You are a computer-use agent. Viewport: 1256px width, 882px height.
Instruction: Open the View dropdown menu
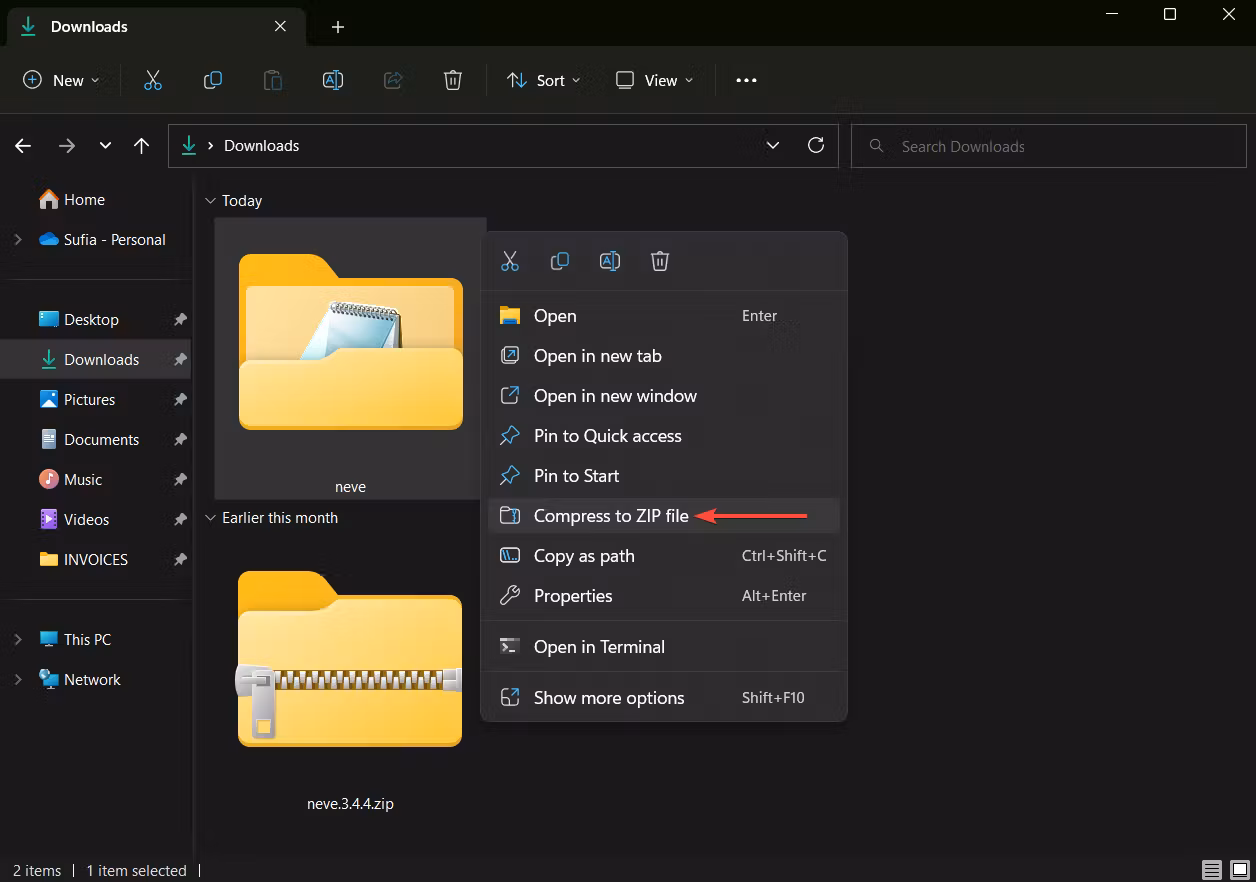(653, 80)
